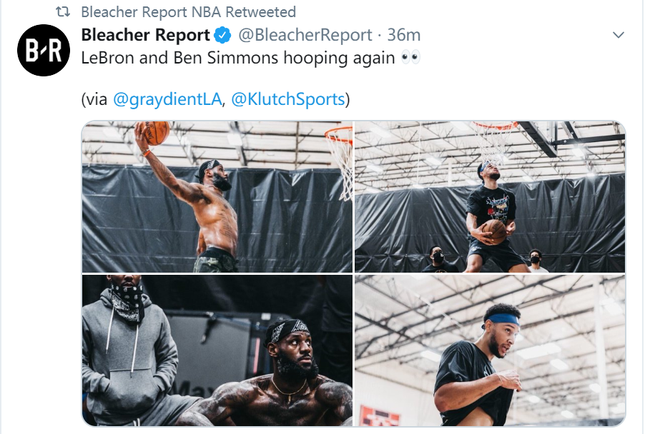
Task: Click the eyes emoji in the tweet
Action: point(410,58)
